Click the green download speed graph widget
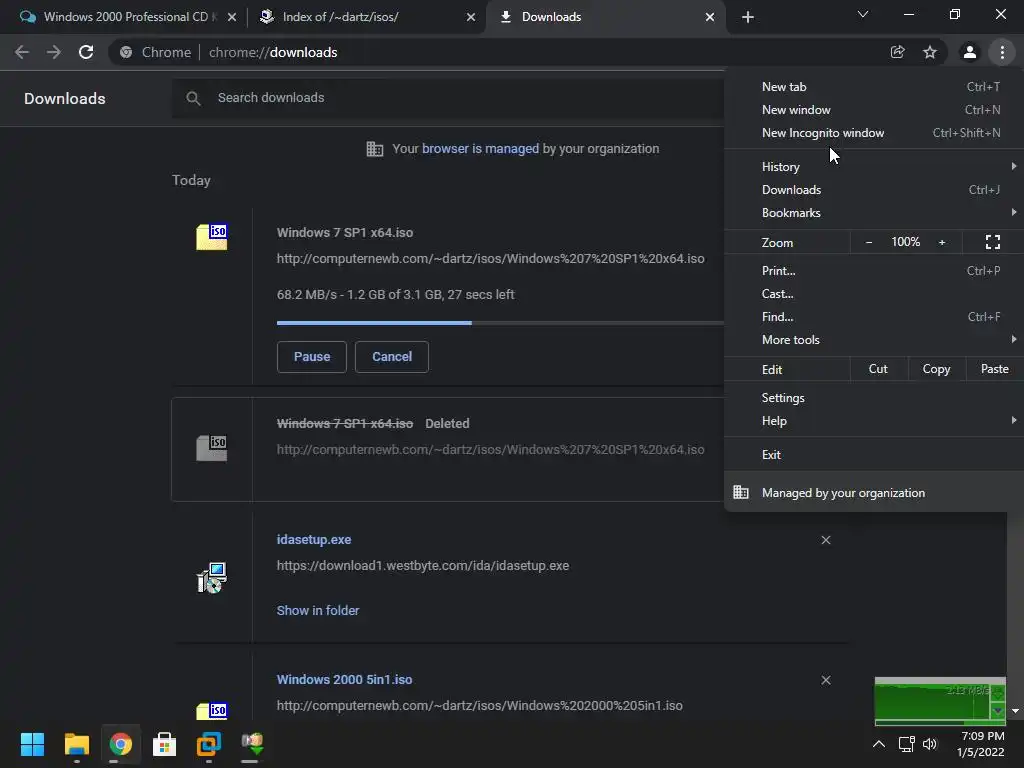Image resolution: width=1024 pixels, height=768 pixels. 940,701
